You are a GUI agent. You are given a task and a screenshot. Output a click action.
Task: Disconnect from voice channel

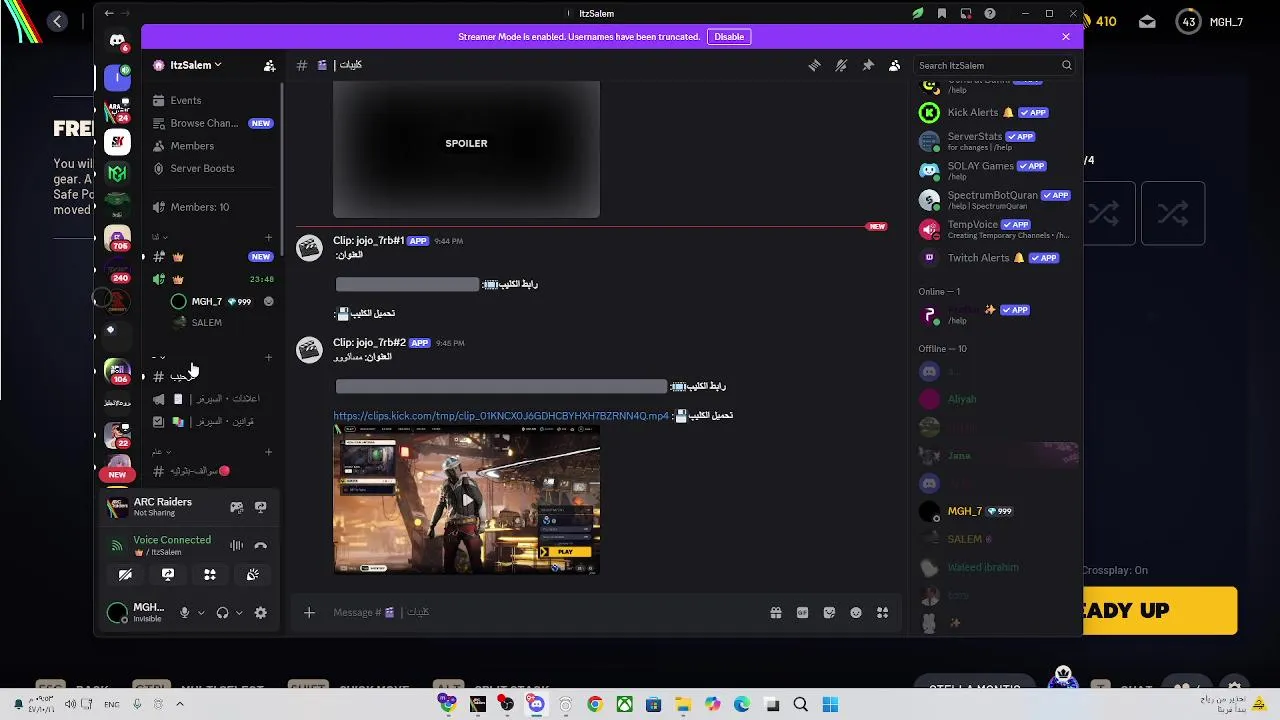(260, 545)
